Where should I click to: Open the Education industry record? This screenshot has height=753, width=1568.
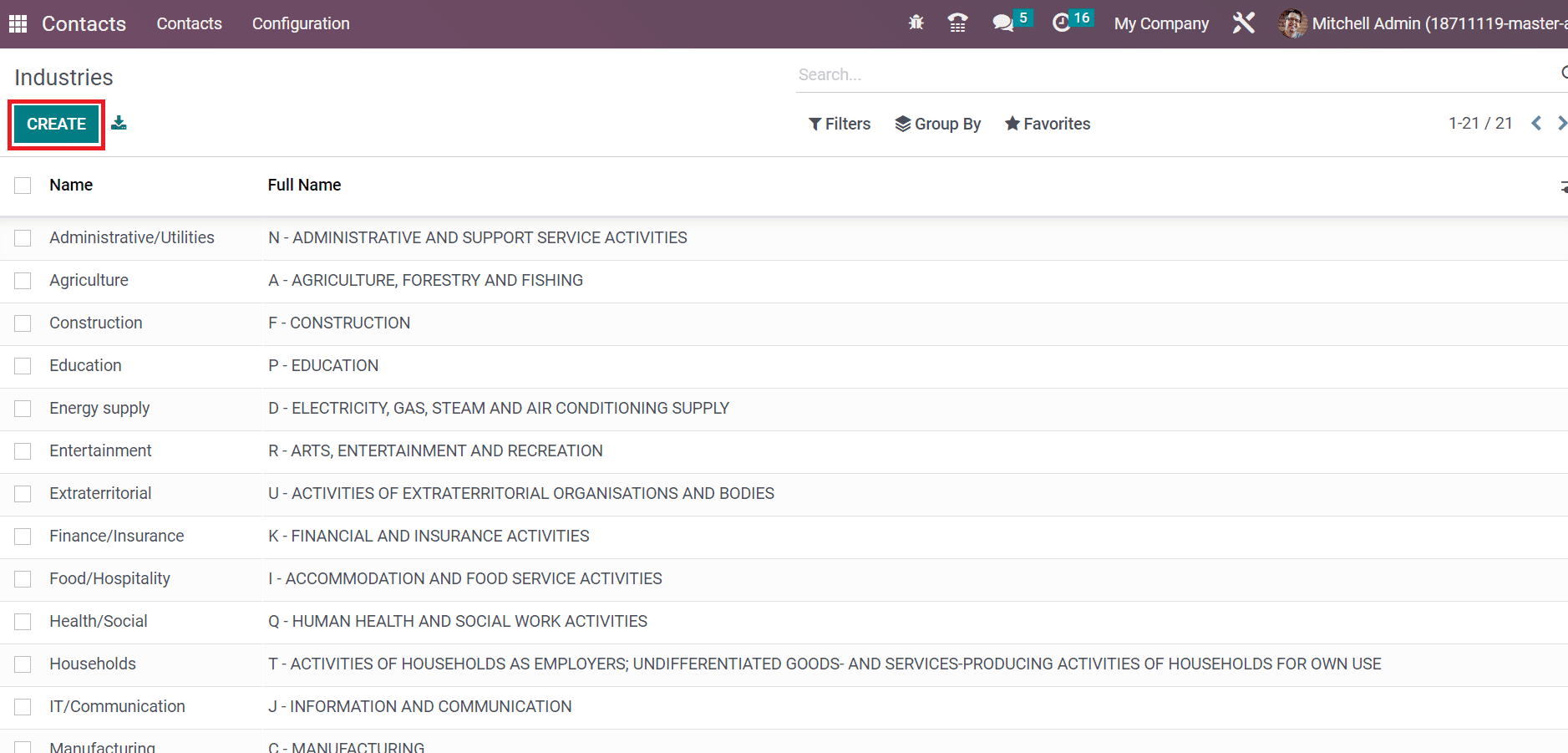pyautogui.click(x=85, y=365)
